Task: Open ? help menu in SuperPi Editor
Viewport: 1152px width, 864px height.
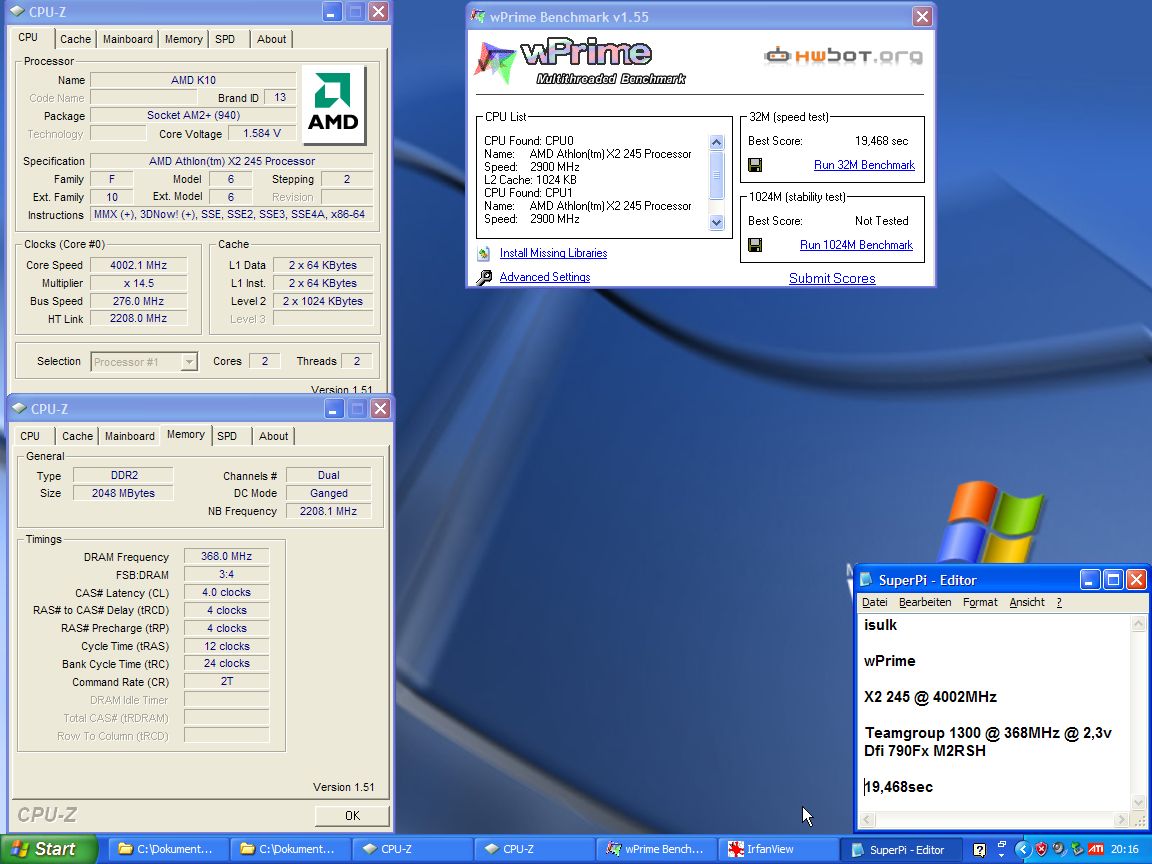Action: [x=1059, y=602]
